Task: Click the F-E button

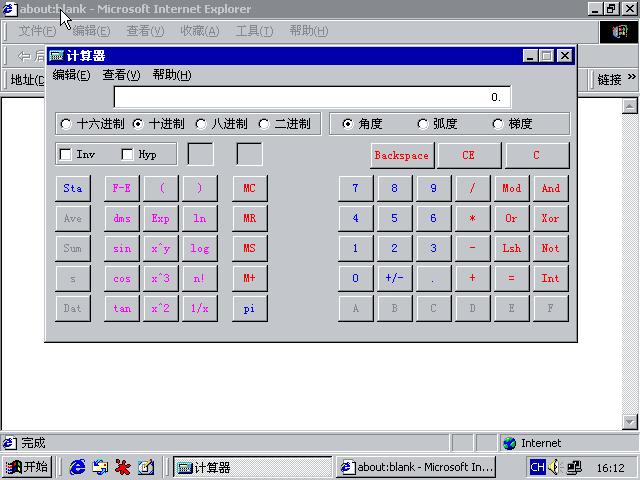Action: click(x=122, y=188)
